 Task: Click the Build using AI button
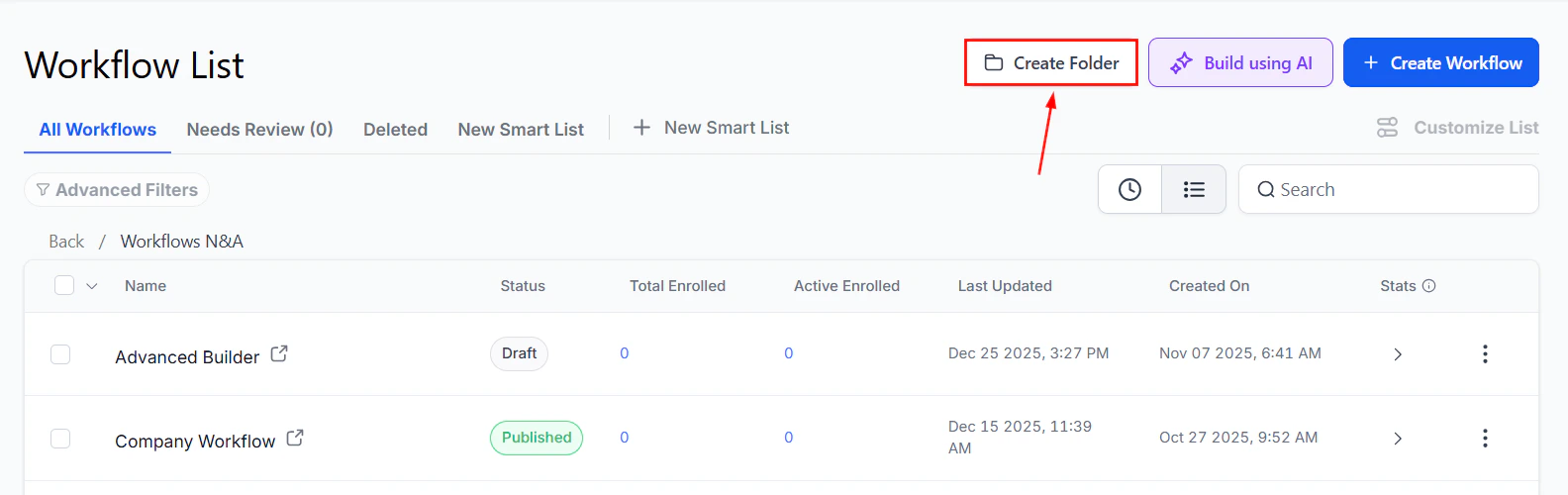pyautogui.click(x=1240, y=63)
